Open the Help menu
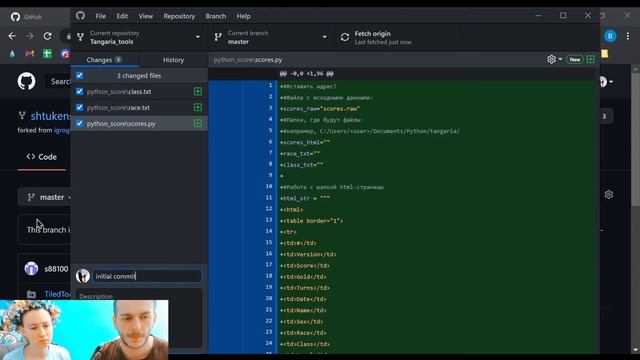The image size is (640, 360). click(x=243, y=16)
